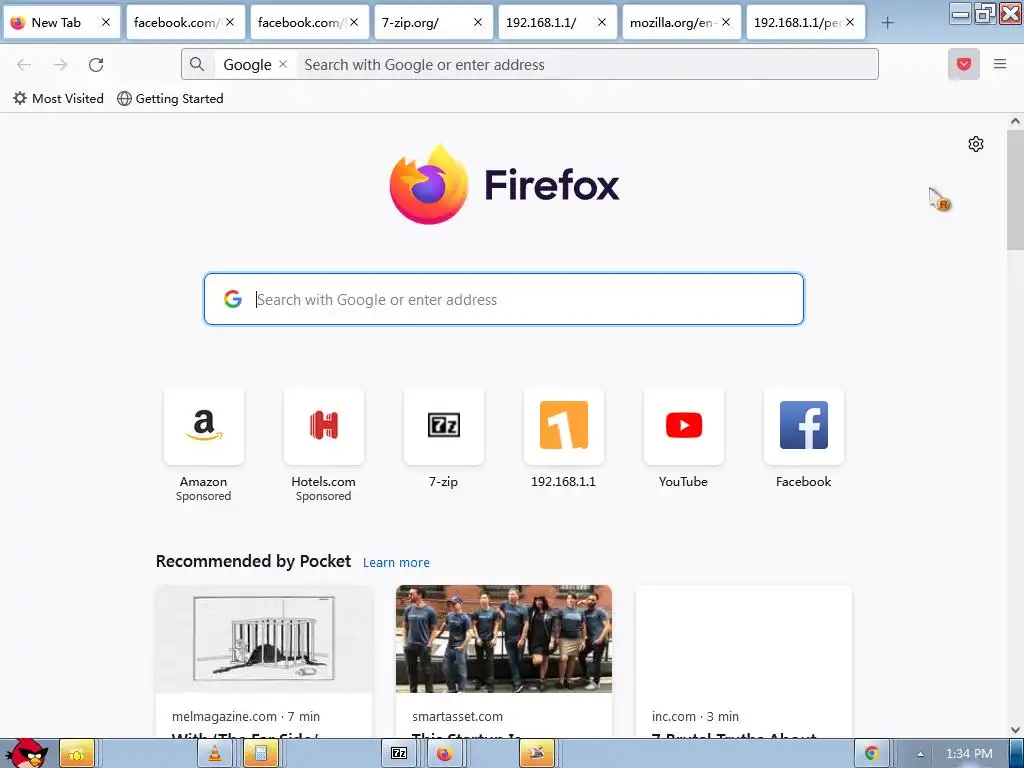
Task: Click the Chrome icon in system tray
Action: point(871,753)
